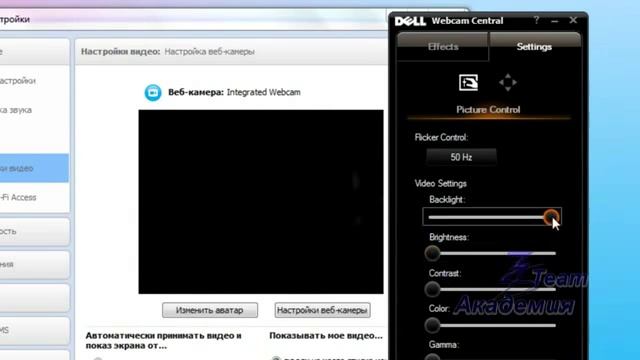Open the help question mark in Webcam Central
This screenshot has height=360, width=640.
536,20
